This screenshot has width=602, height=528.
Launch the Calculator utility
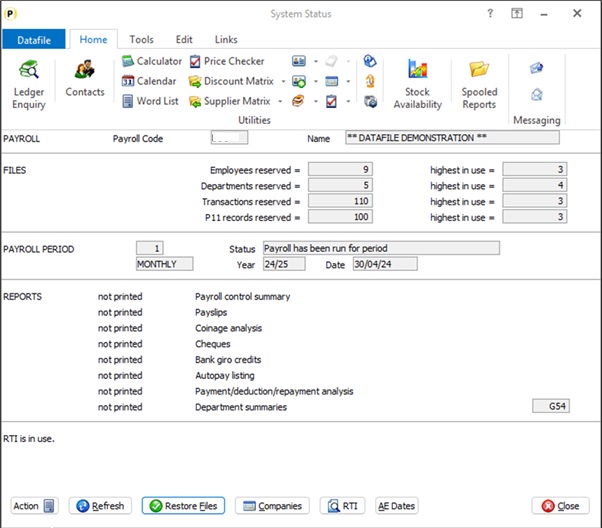coord(152,61)
